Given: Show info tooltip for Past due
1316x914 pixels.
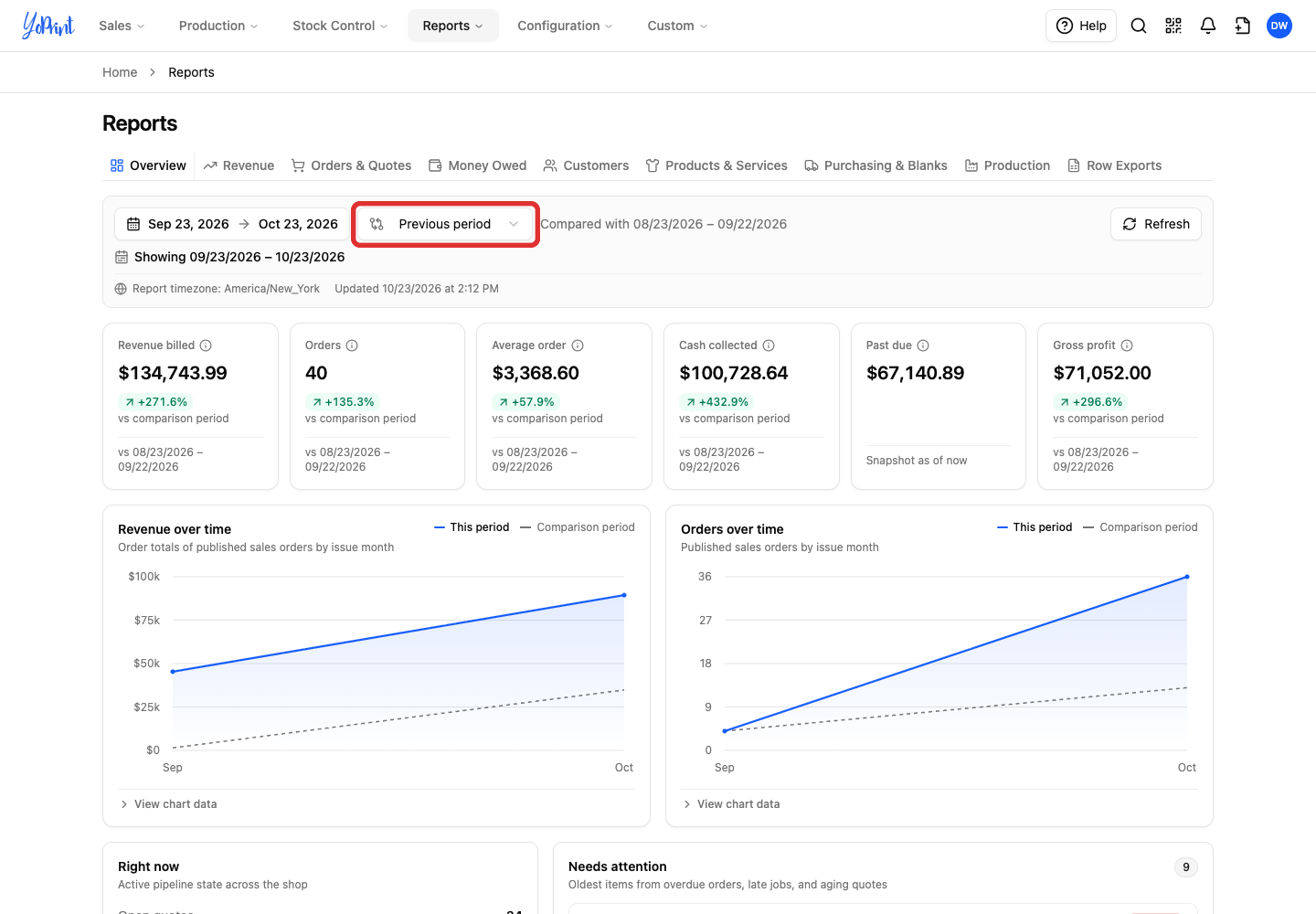Looking at the screenshot, I should coord(923,345).
